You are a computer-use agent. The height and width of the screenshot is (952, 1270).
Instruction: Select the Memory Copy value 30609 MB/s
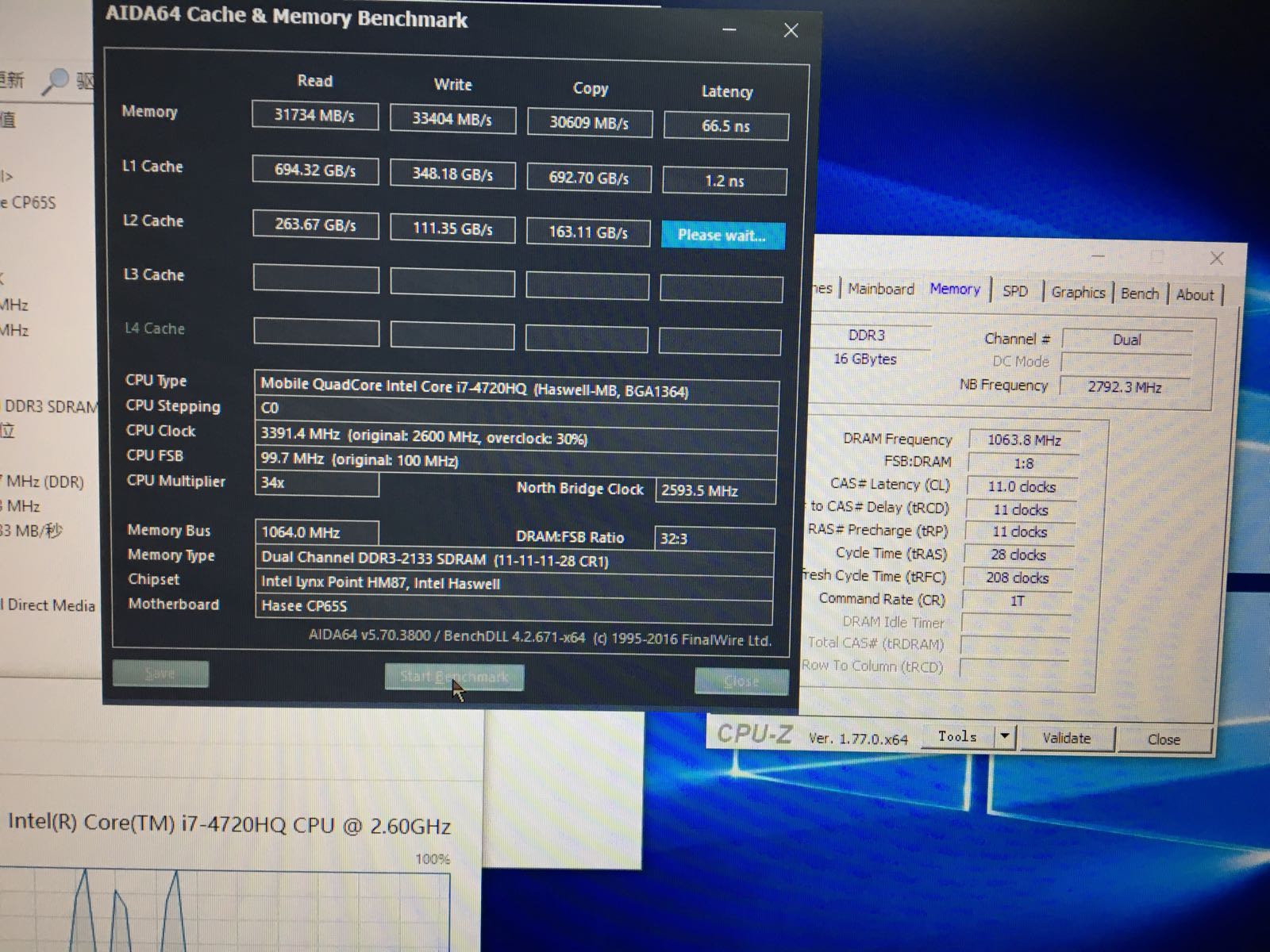pyautogui.click(x=589, y=123)
